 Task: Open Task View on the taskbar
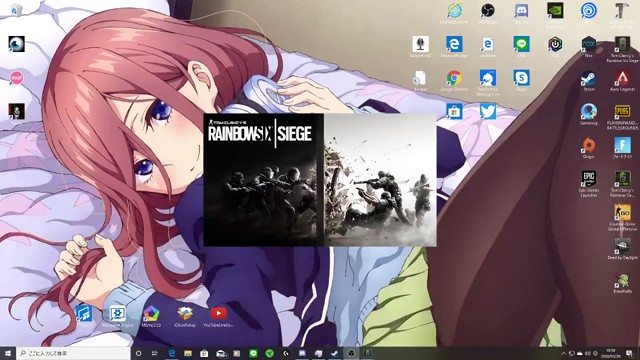155,353
